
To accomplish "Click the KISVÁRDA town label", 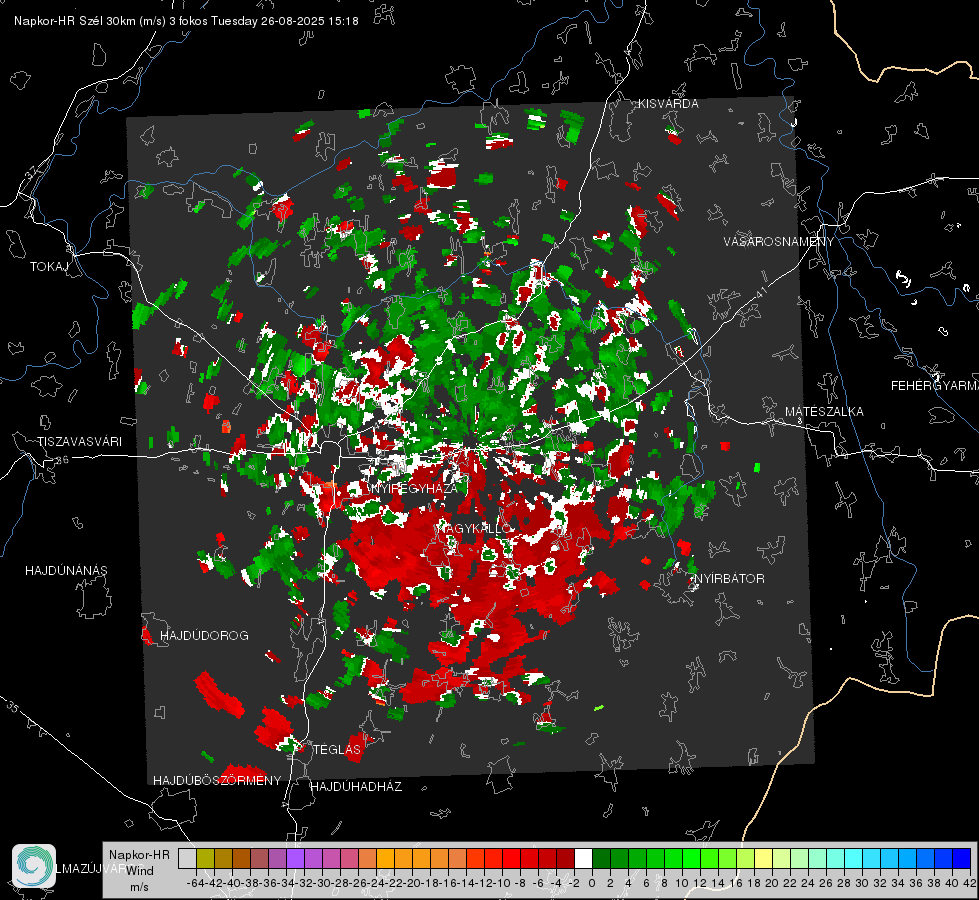I will [668, 104].
